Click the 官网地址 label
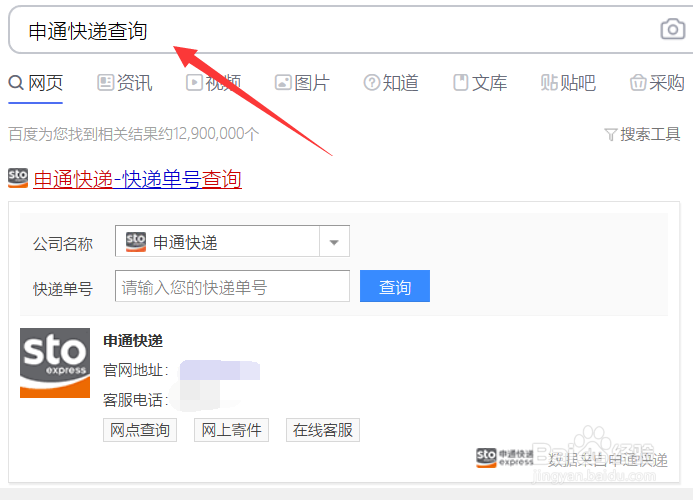This screenshot has width=693, height=500. pyautogui.click(x=136, y=370)
